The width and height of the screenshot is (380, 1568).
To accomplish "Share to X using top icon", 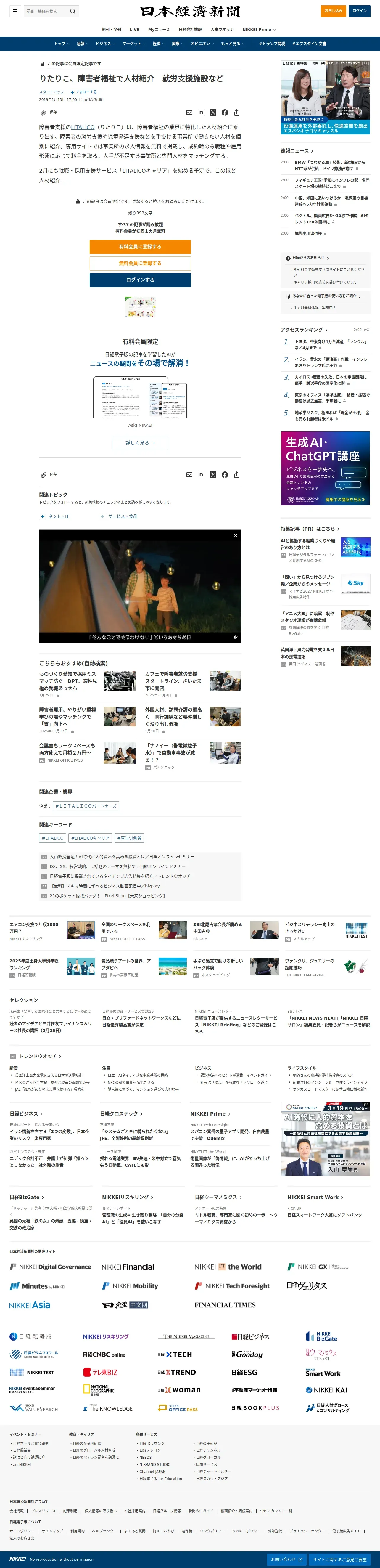I will [x=213, y=113].
